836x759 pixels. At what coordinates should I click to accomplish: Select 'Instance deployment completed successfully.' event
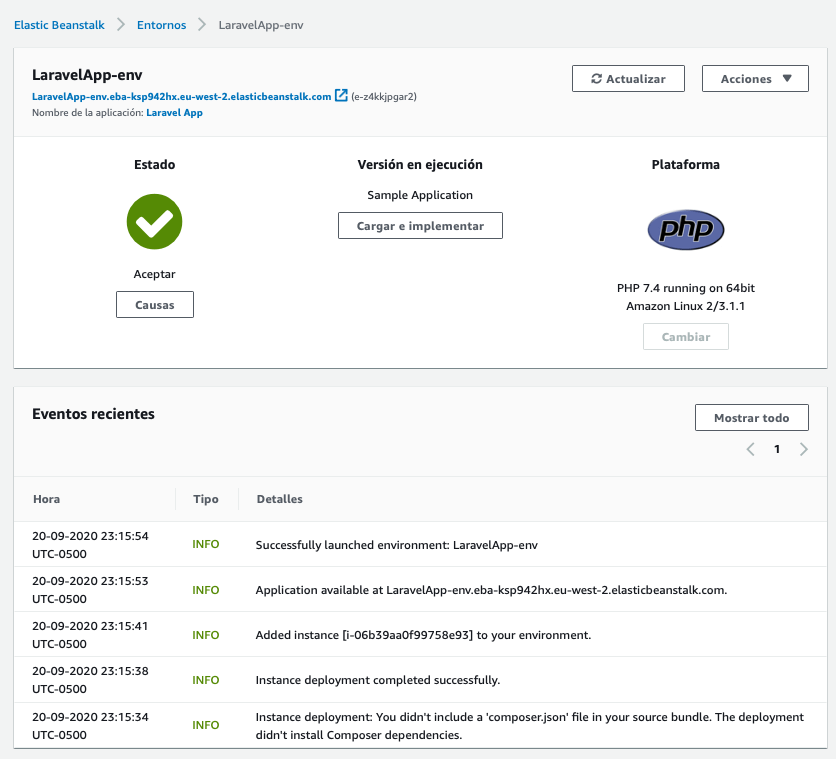(377, 680)
